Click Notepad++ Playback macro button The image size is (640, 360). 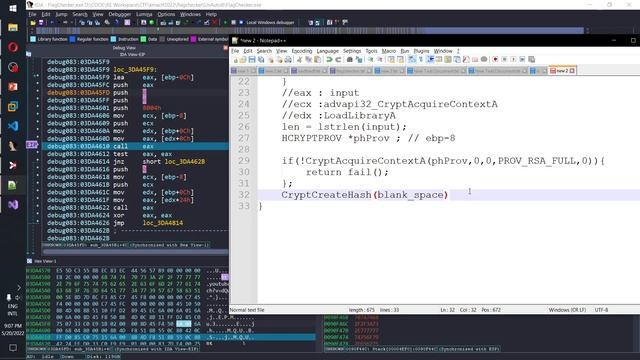(513, 60)
